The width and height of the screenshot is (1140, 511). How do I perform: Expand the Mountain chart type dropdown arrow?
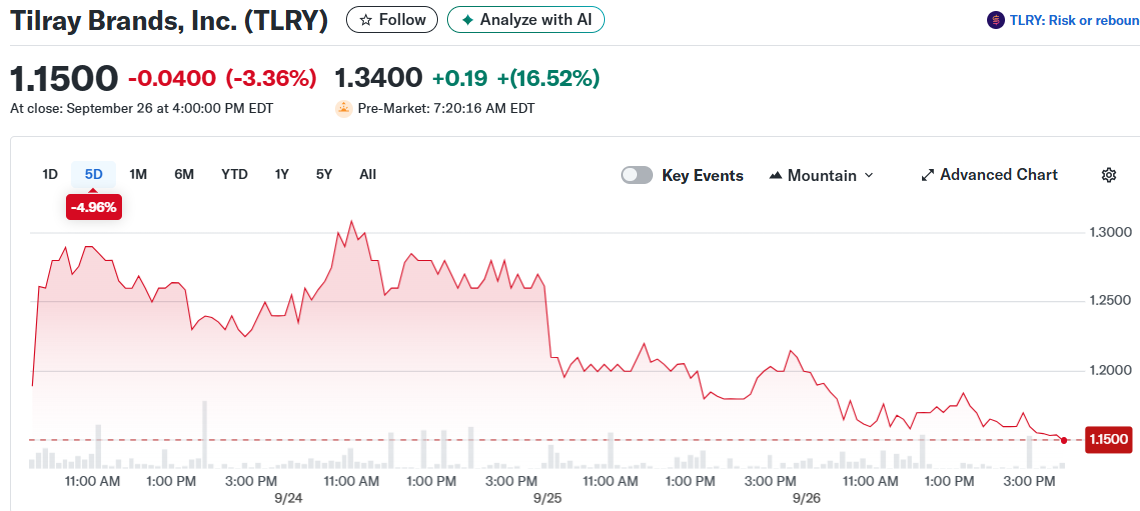click(x=869, y=175)
